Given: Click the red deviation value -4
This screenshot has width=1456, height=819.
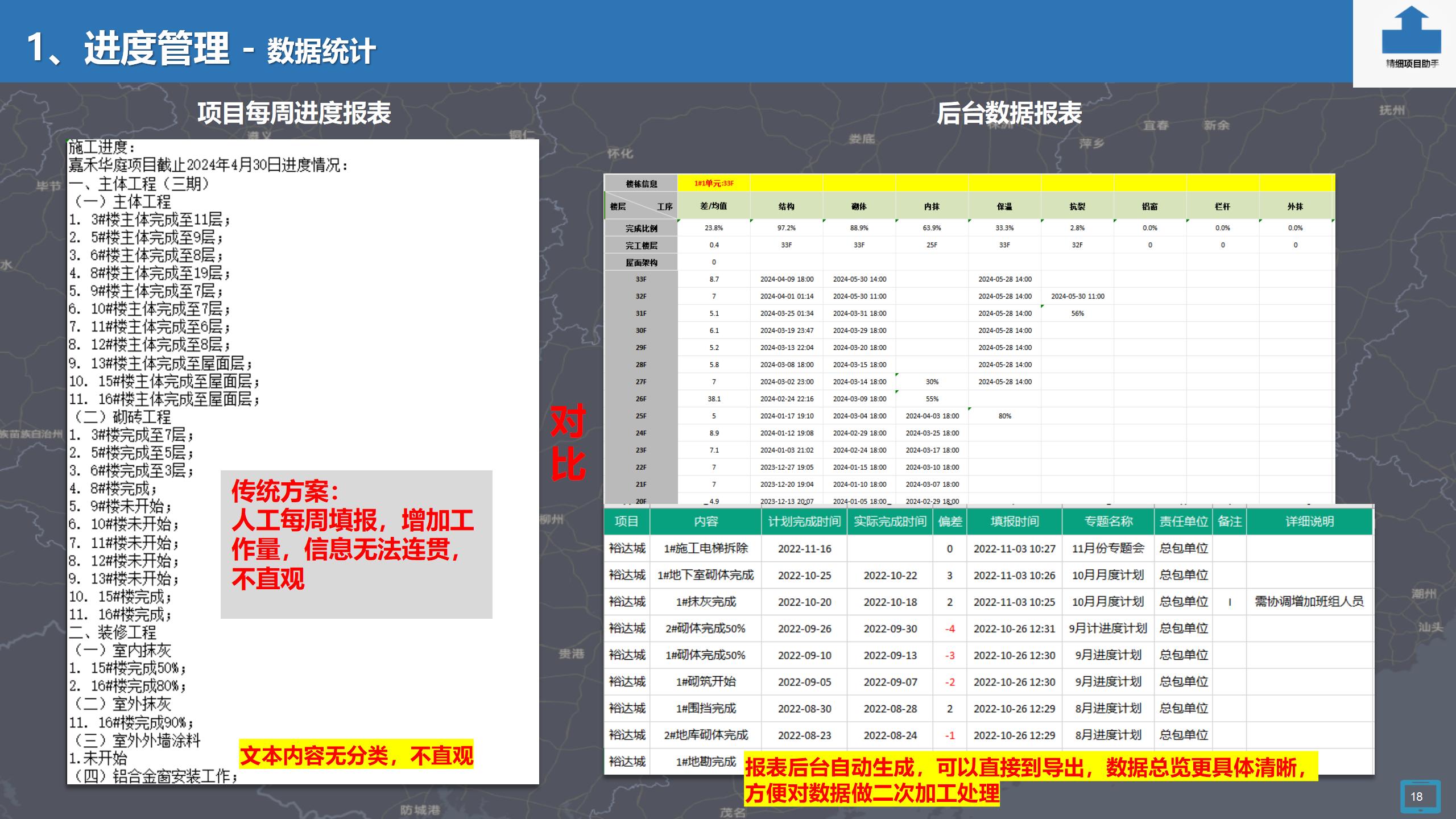Looking at the screenshot, I should tap(950, 628).
